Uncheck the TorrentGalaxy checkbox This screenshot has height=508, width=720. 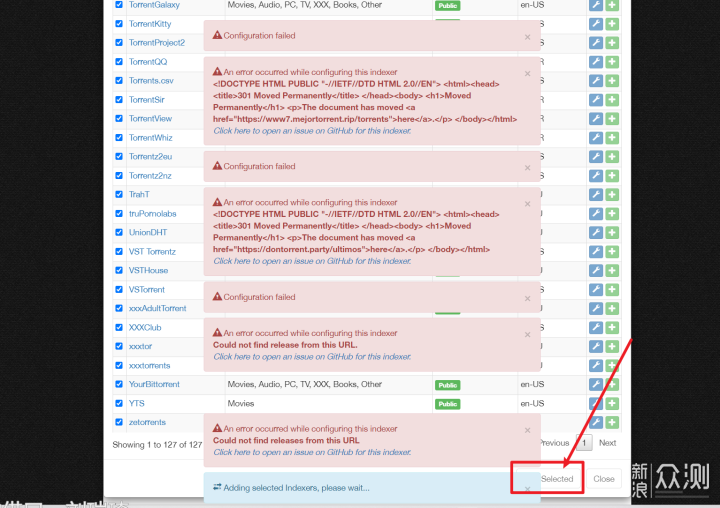coord(119,5)
